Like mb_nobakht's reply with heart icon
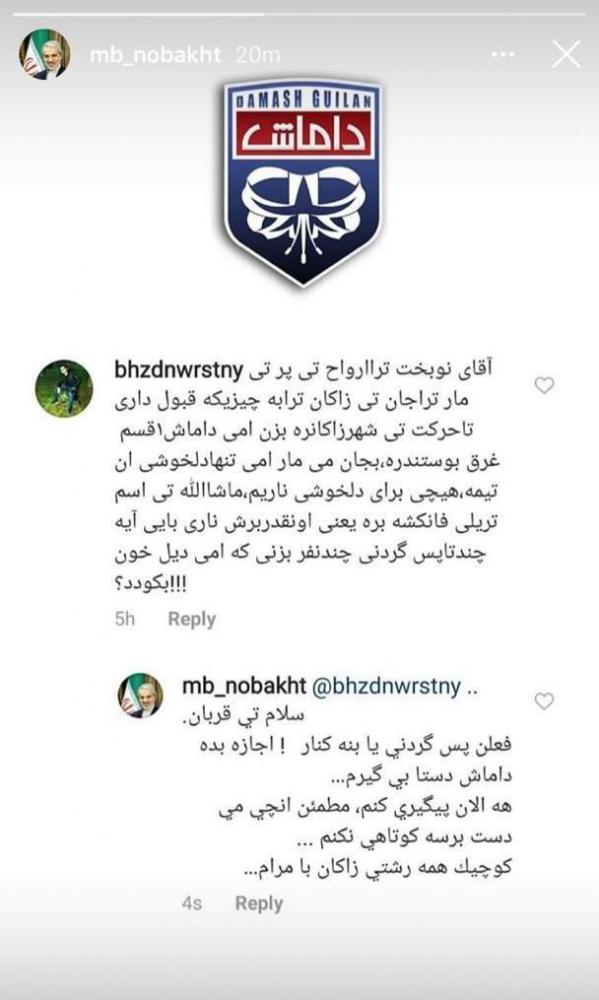 point(544,701)
